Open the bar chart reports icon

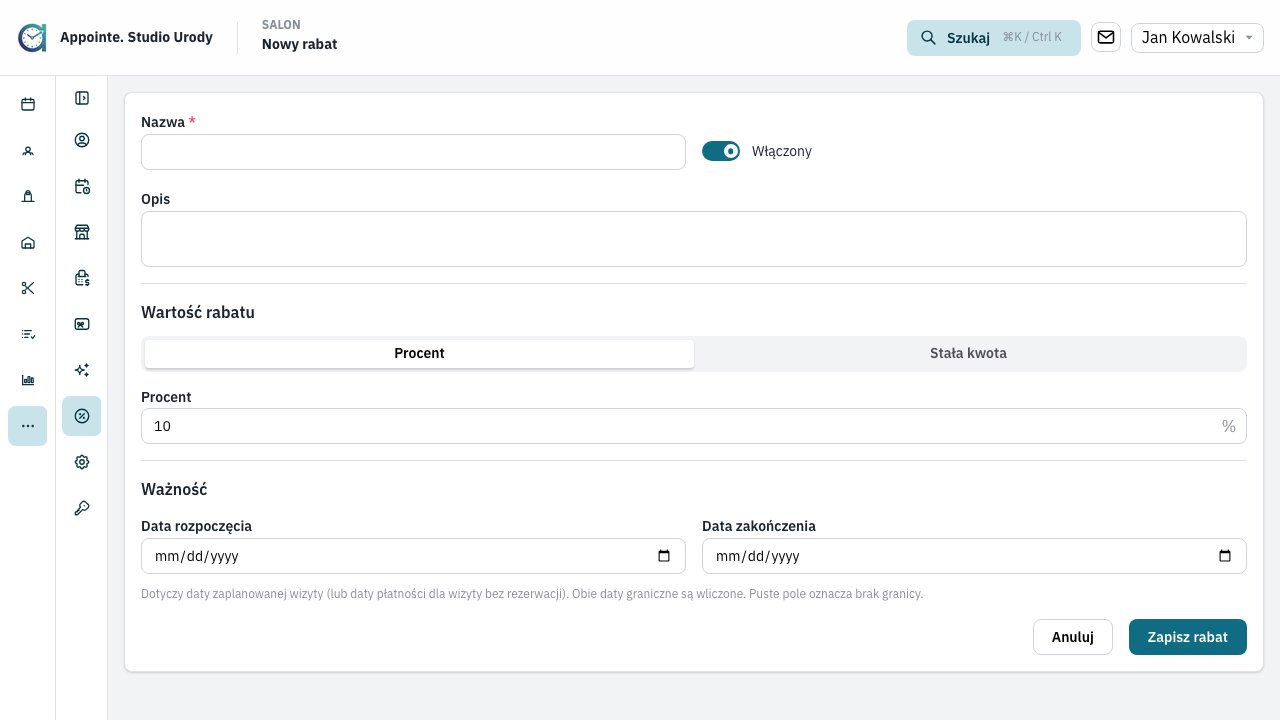pyautogui.click(x=28, y=380)
